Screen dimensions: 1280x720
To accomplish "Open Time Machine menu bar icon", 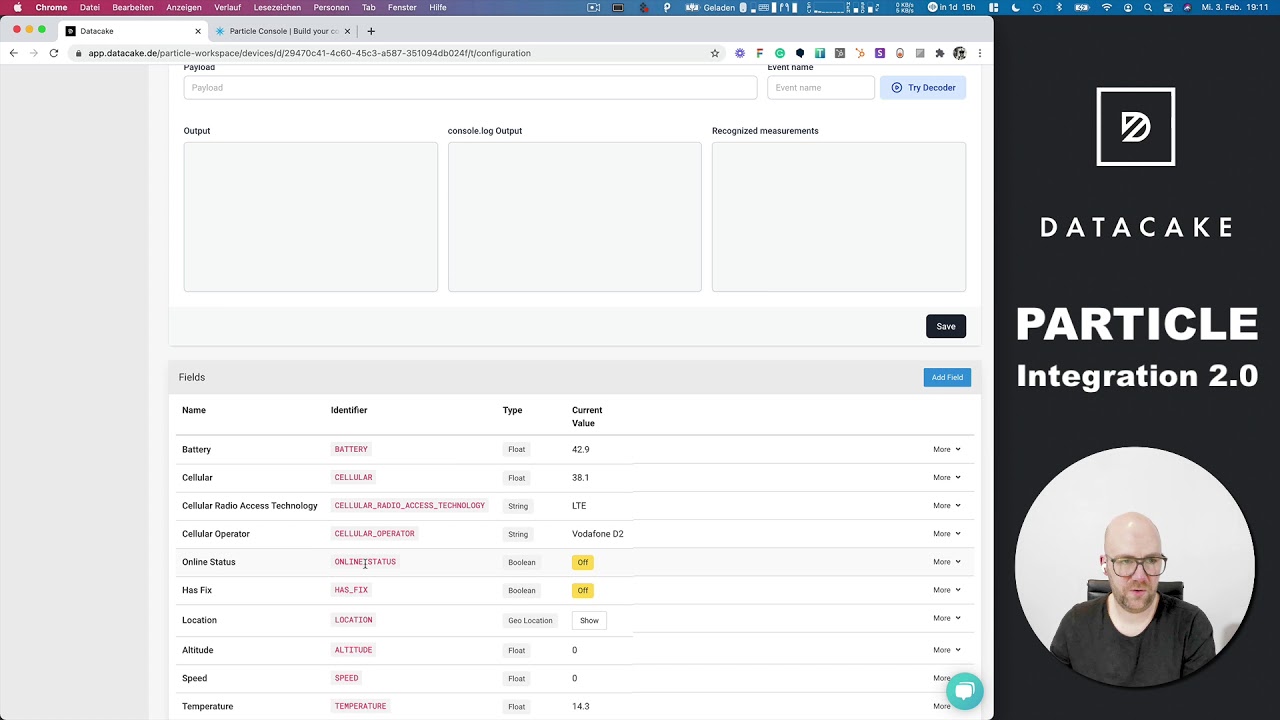I will [1037, 7].
